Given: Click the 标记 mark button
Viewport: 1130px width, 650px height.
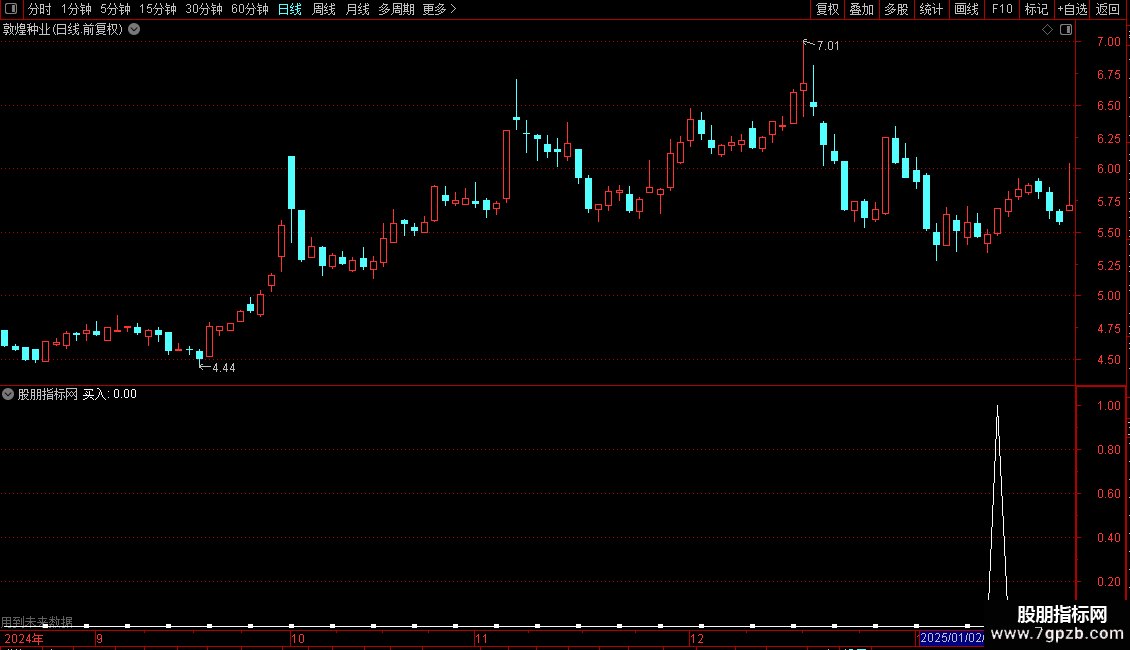Looking at the screenshot, I should pyautogui.click(x=1036, y=9).
